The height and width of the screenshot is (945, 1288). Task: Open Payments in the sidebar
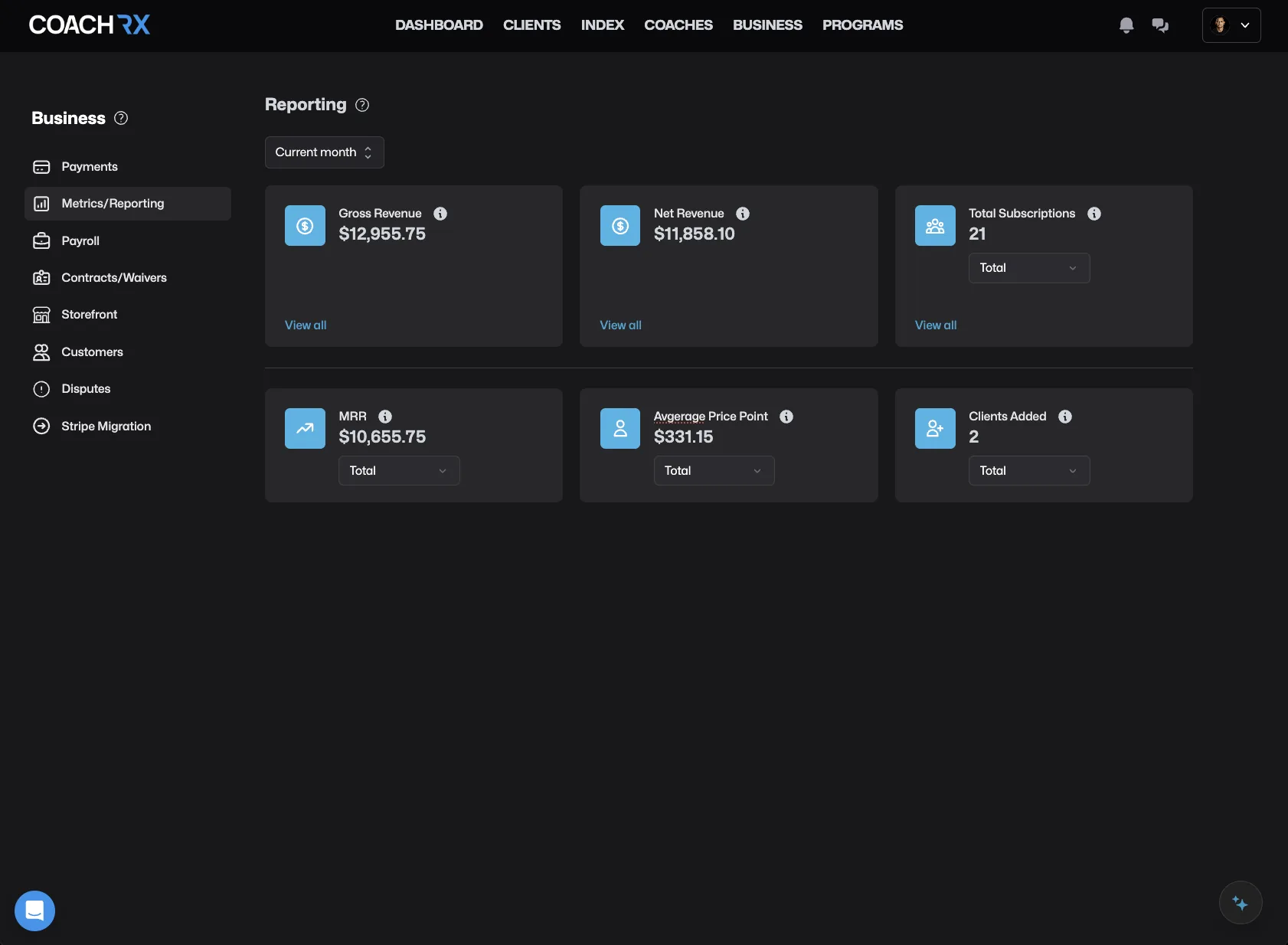point(128,167)
